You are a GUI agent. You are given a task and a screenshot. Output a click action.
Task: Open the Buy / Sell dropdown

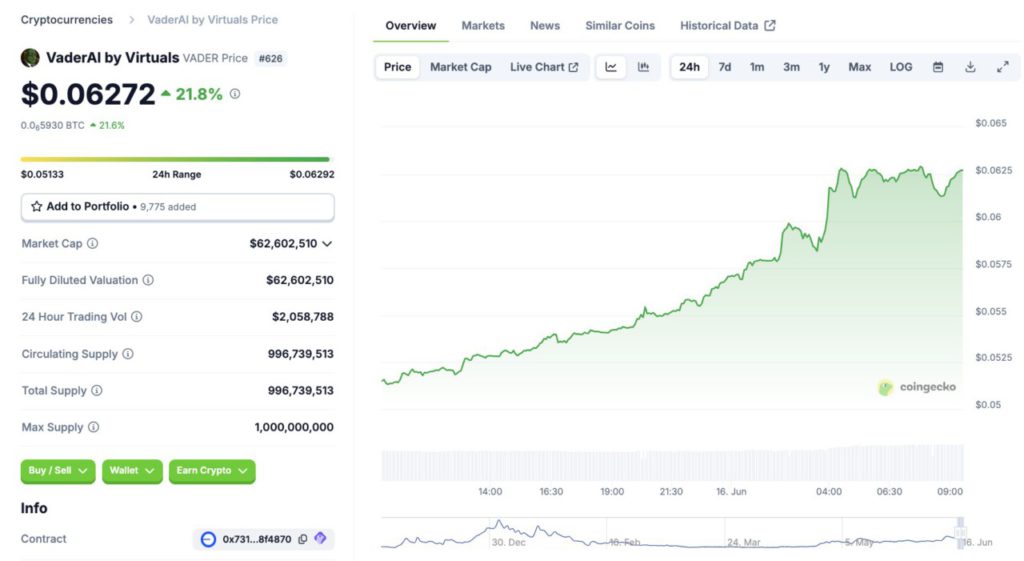(58, 471)
